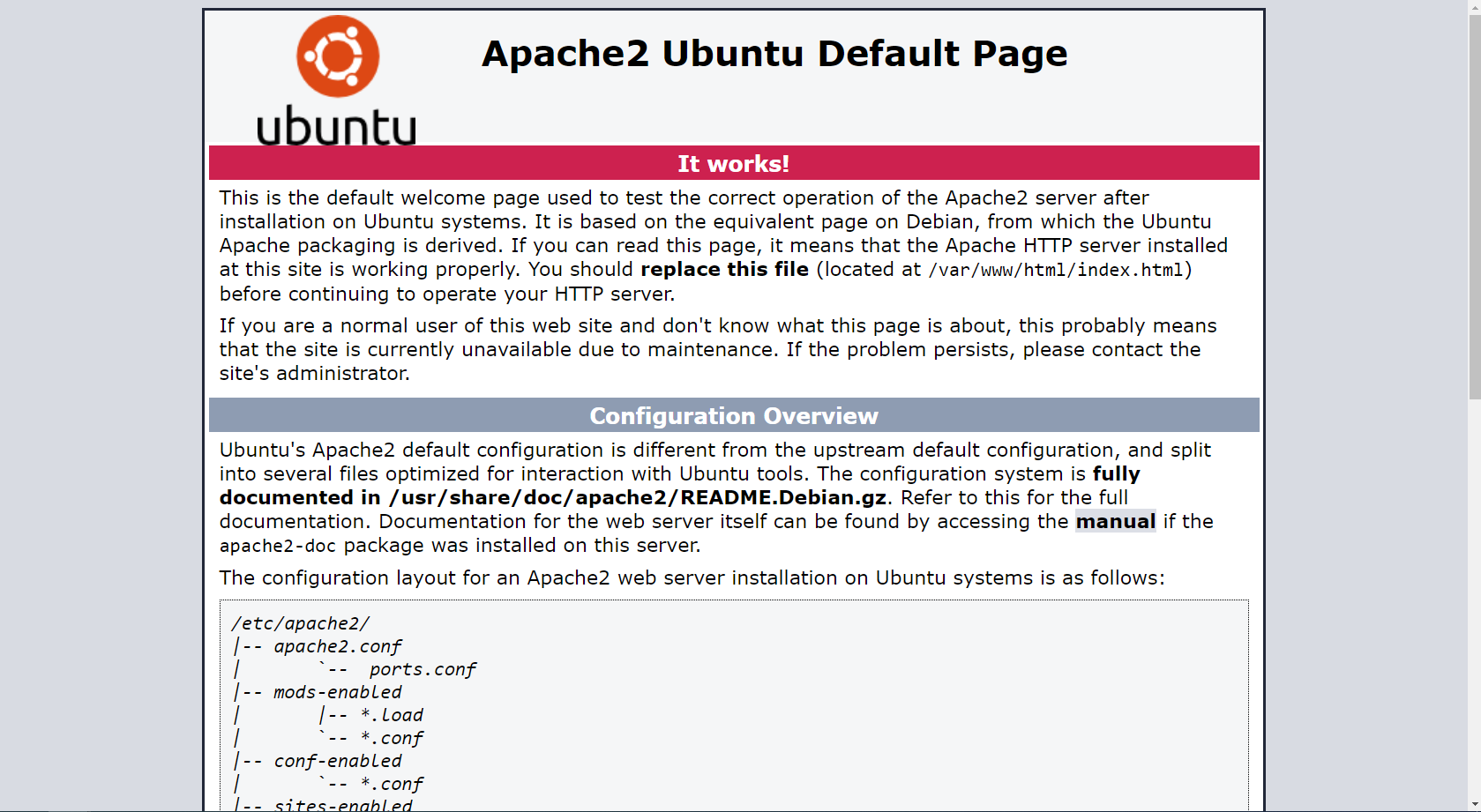The width and height of the screenshot is (1481, 812).
Task: Click the It works! header banner
Action: (x=733, y=163)
